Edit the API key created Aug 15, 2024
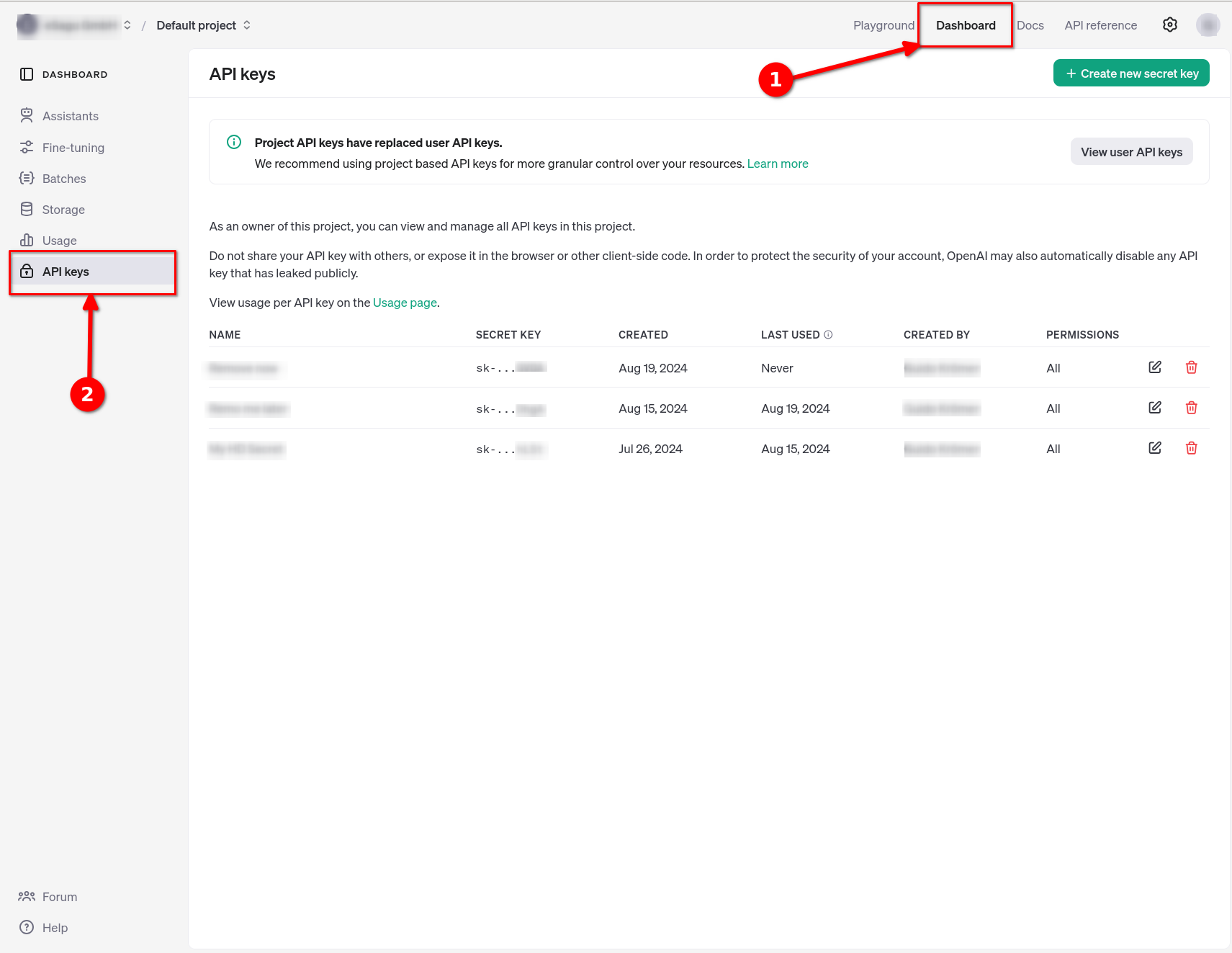This screenshot has height=953, width=1232. coord(1154,408)
